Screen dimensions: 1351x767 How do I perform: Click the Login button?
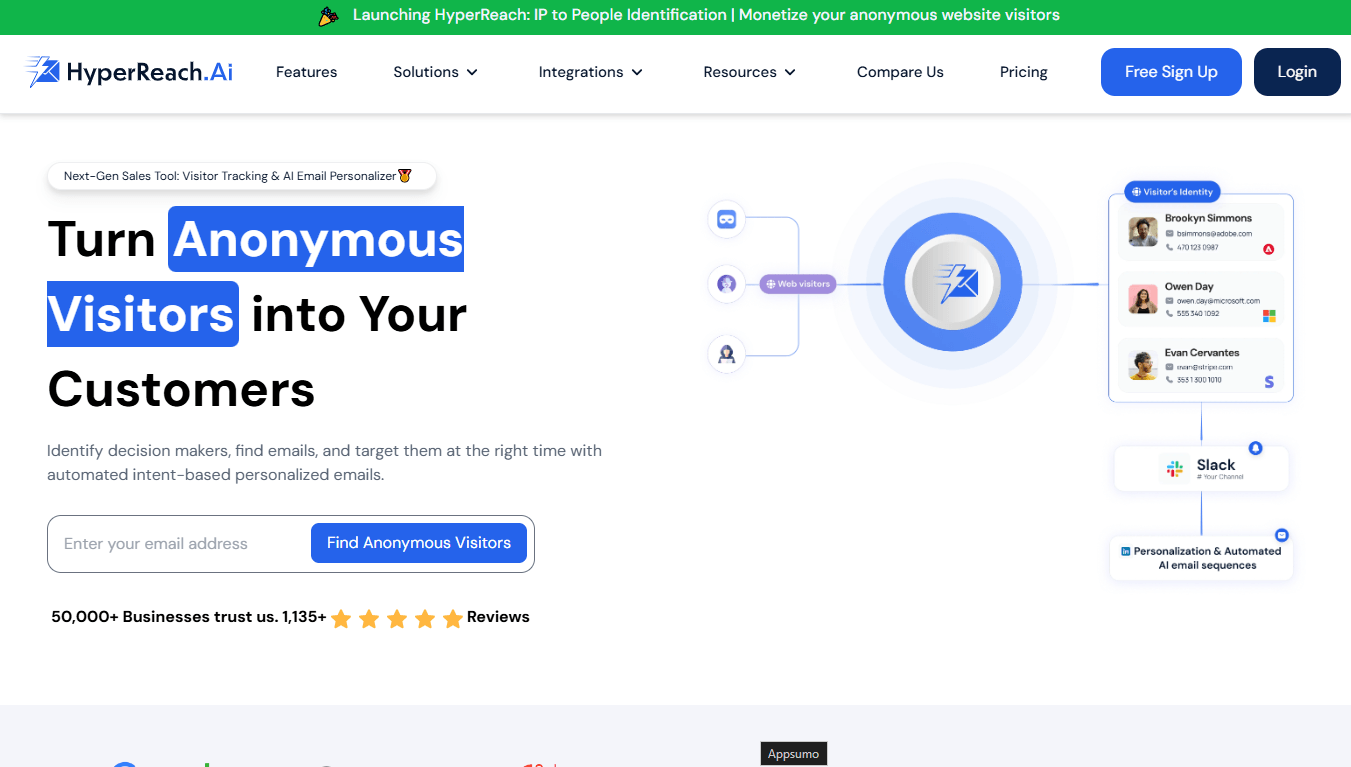point(1297,72)
